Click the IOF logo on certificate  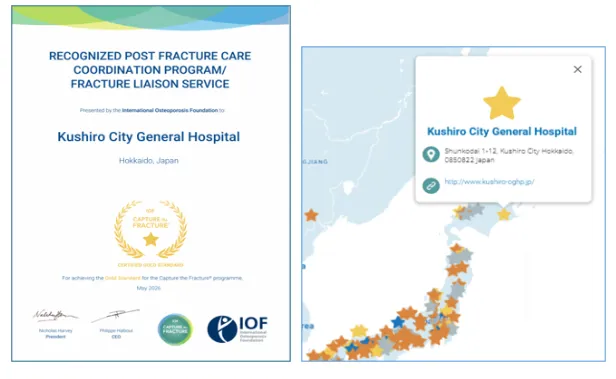[x=238, y=329]
